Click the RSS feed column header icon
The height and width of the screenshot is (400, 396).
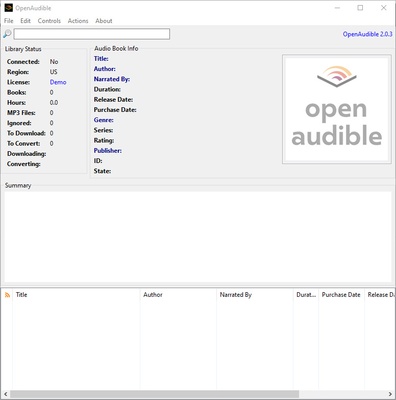[7, 295]
